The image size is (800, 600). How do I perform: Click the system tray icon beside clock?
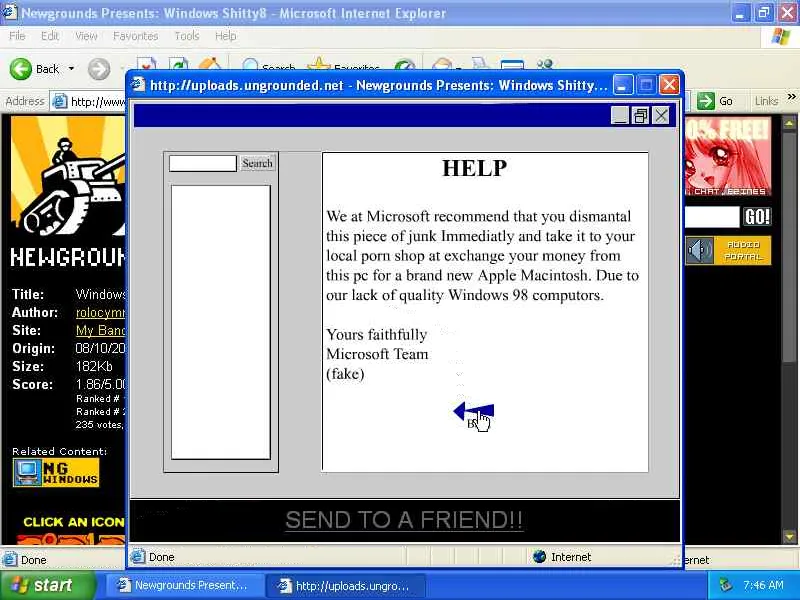(725, 585)
